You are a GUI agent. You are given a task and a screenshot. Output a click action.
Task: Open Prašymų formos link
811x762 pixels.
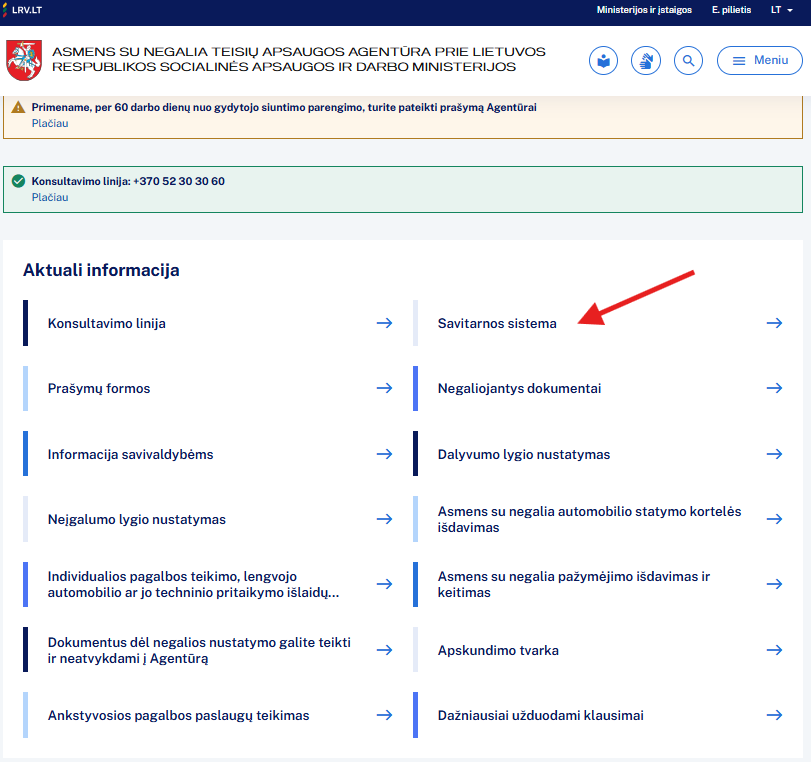[x=99, y=389]
